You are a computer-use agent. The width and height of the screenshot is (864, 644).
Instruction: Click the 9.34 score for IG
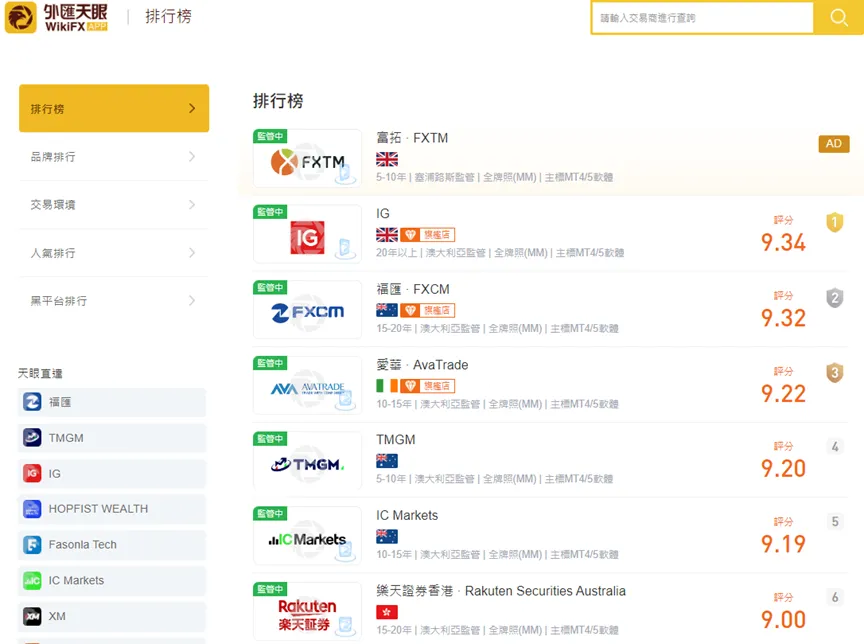[x=783, y=242]
